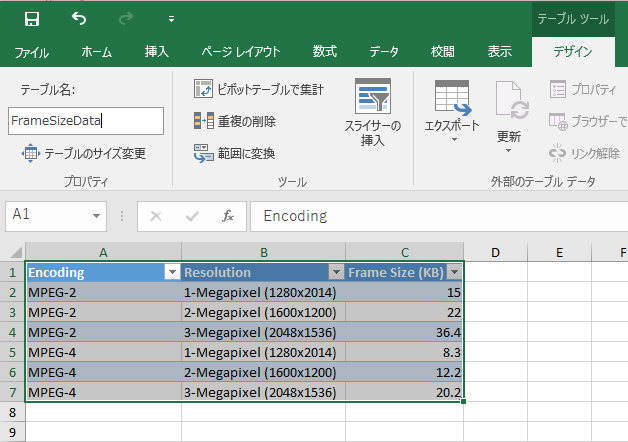628x442 pixels.
Task: Click ピボットテーブルで集計 button
Action: coord(258,89)
